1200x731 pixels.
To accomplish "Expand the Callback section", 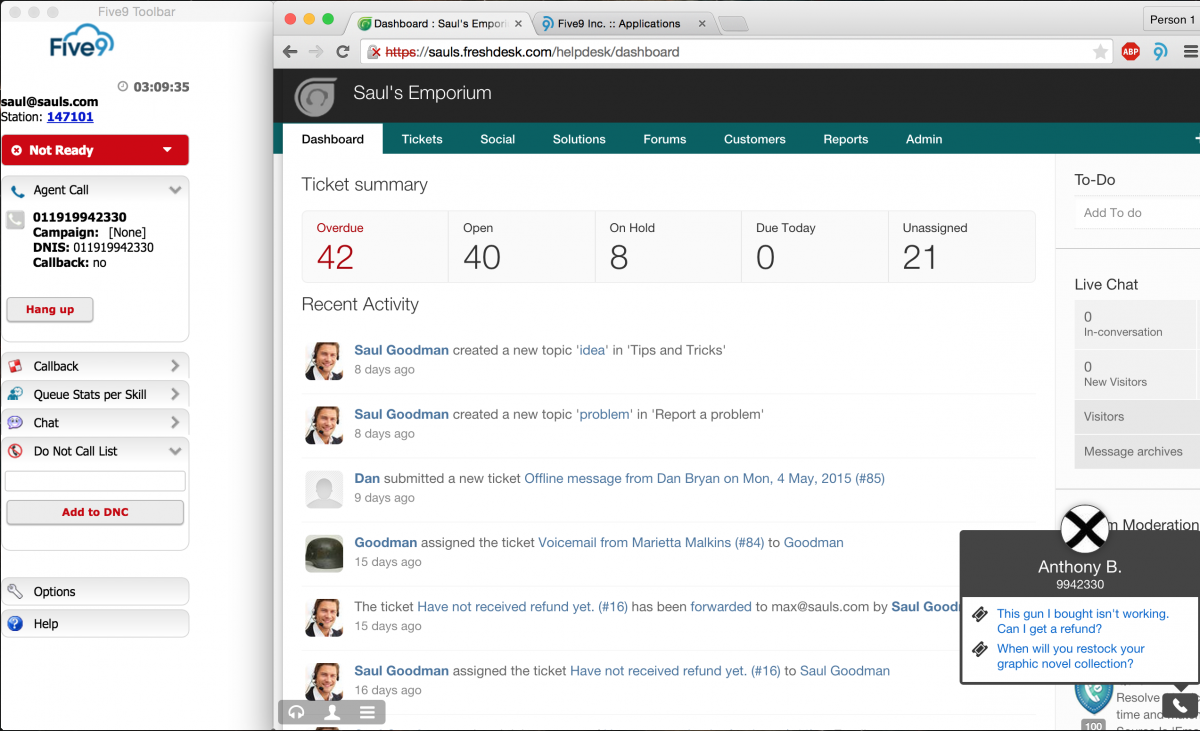I will pos(175,366).
